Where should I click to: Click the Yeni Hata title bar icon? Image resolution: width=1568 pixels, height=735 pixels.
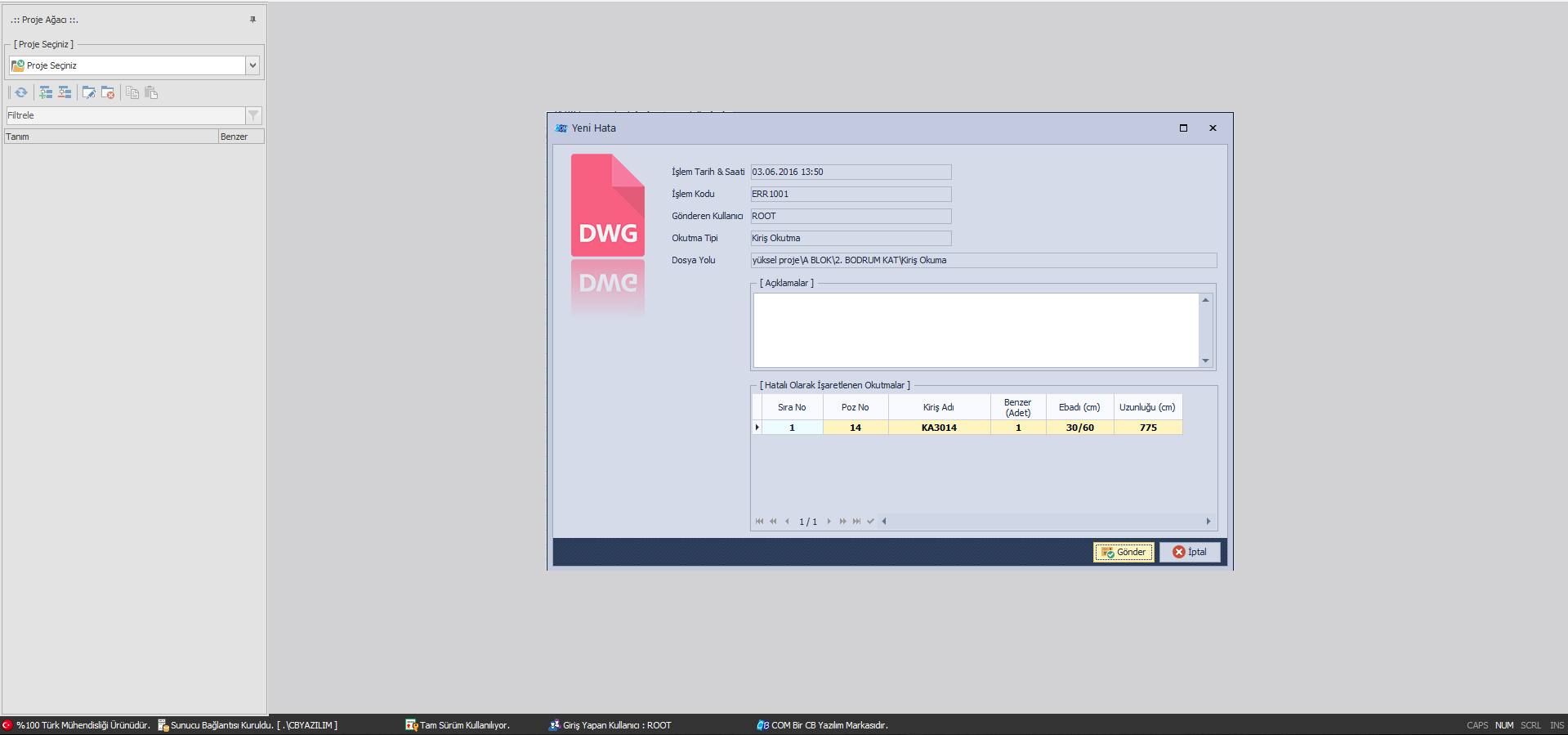pyautogui.click(x=561, y=128)
